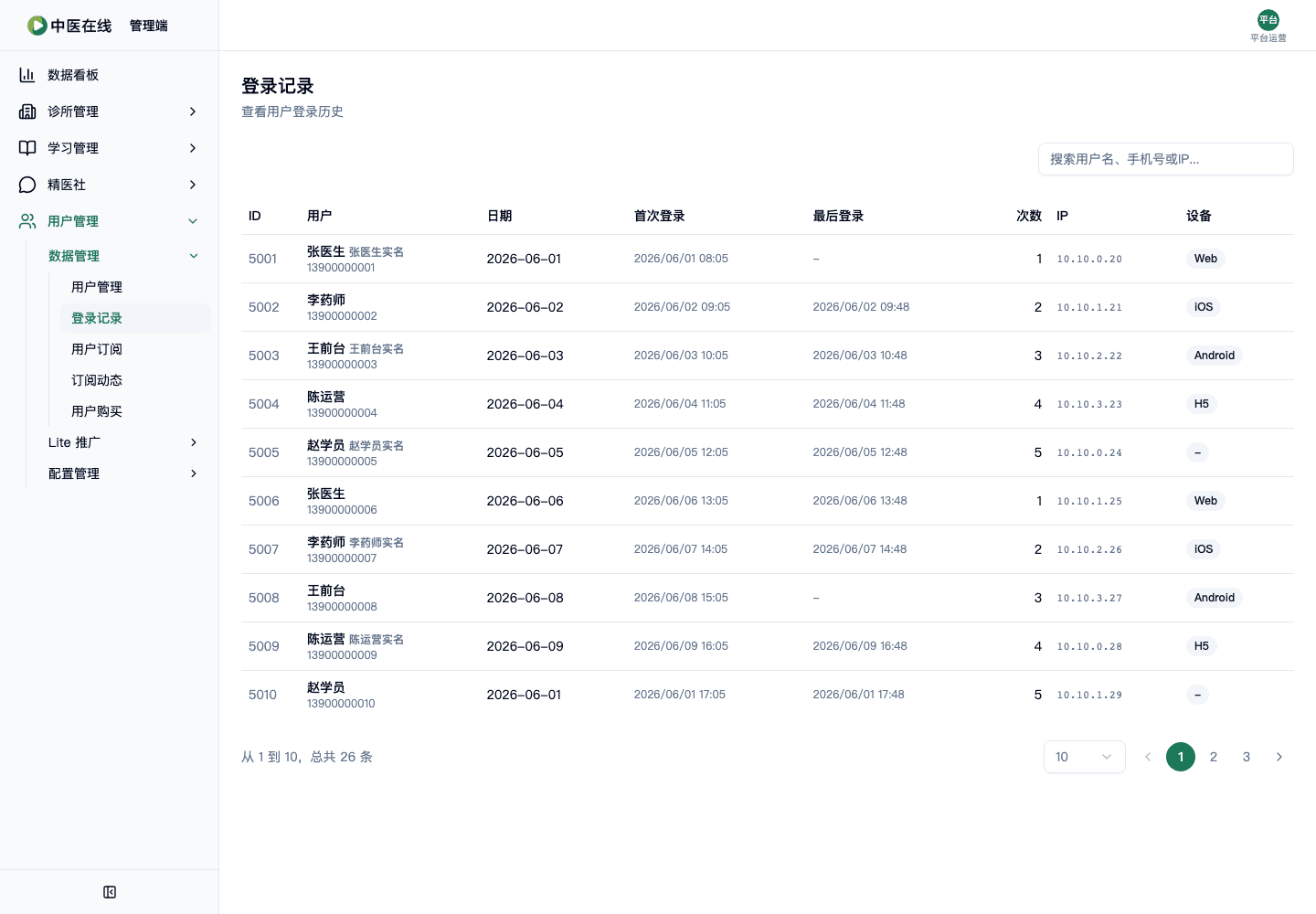Expand the 精医社 menu chevron
This screenshot has width=1316, height=914.
[x=193, y=185]
